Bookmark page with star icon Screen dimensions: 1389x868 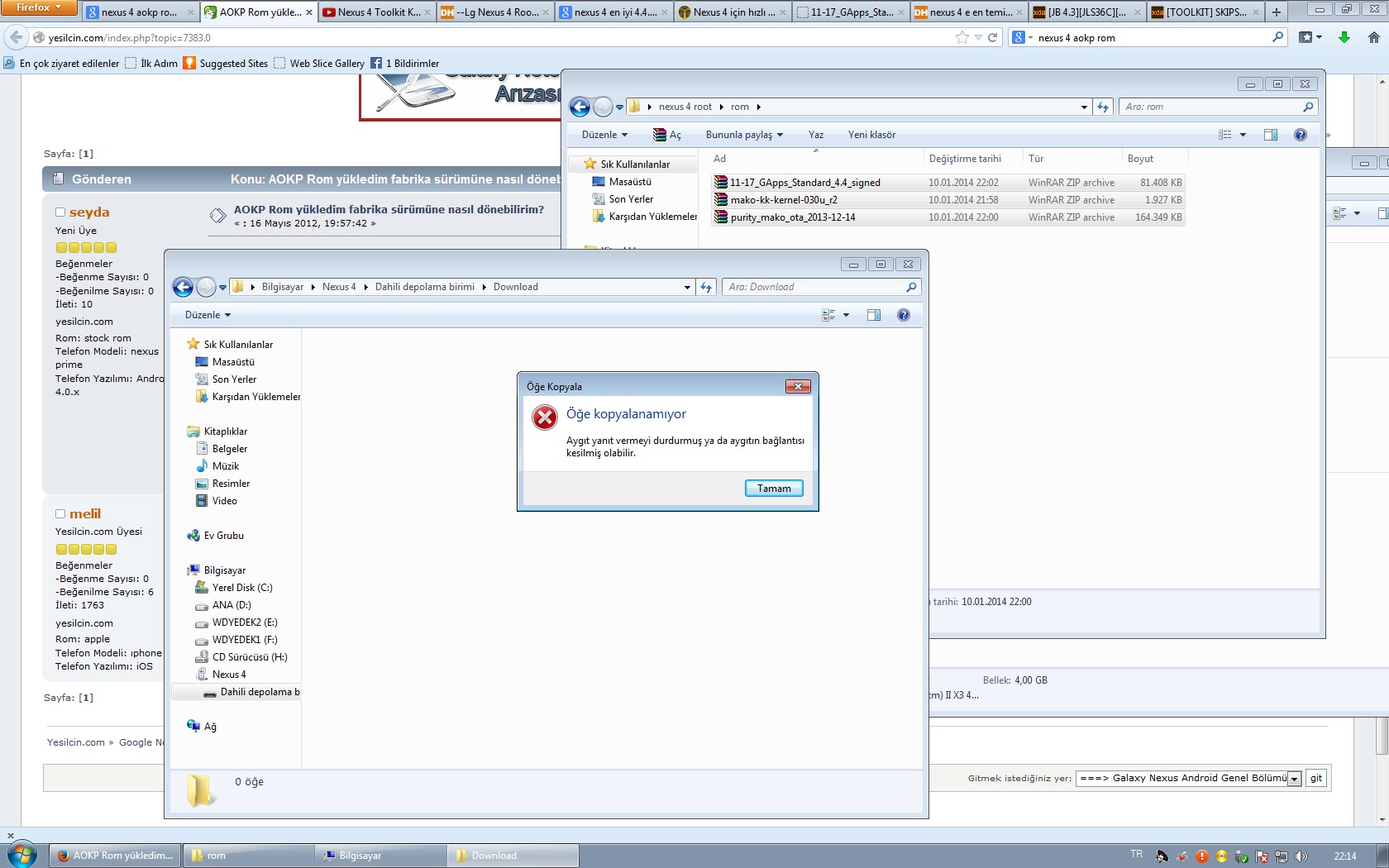pyautogui.click(x=962, y=37)
